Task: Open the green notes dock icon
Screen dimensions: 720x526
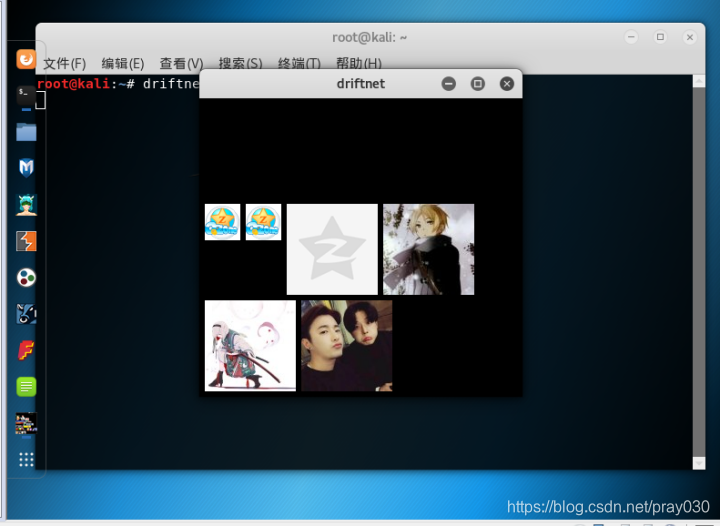Action: (26, 386)
